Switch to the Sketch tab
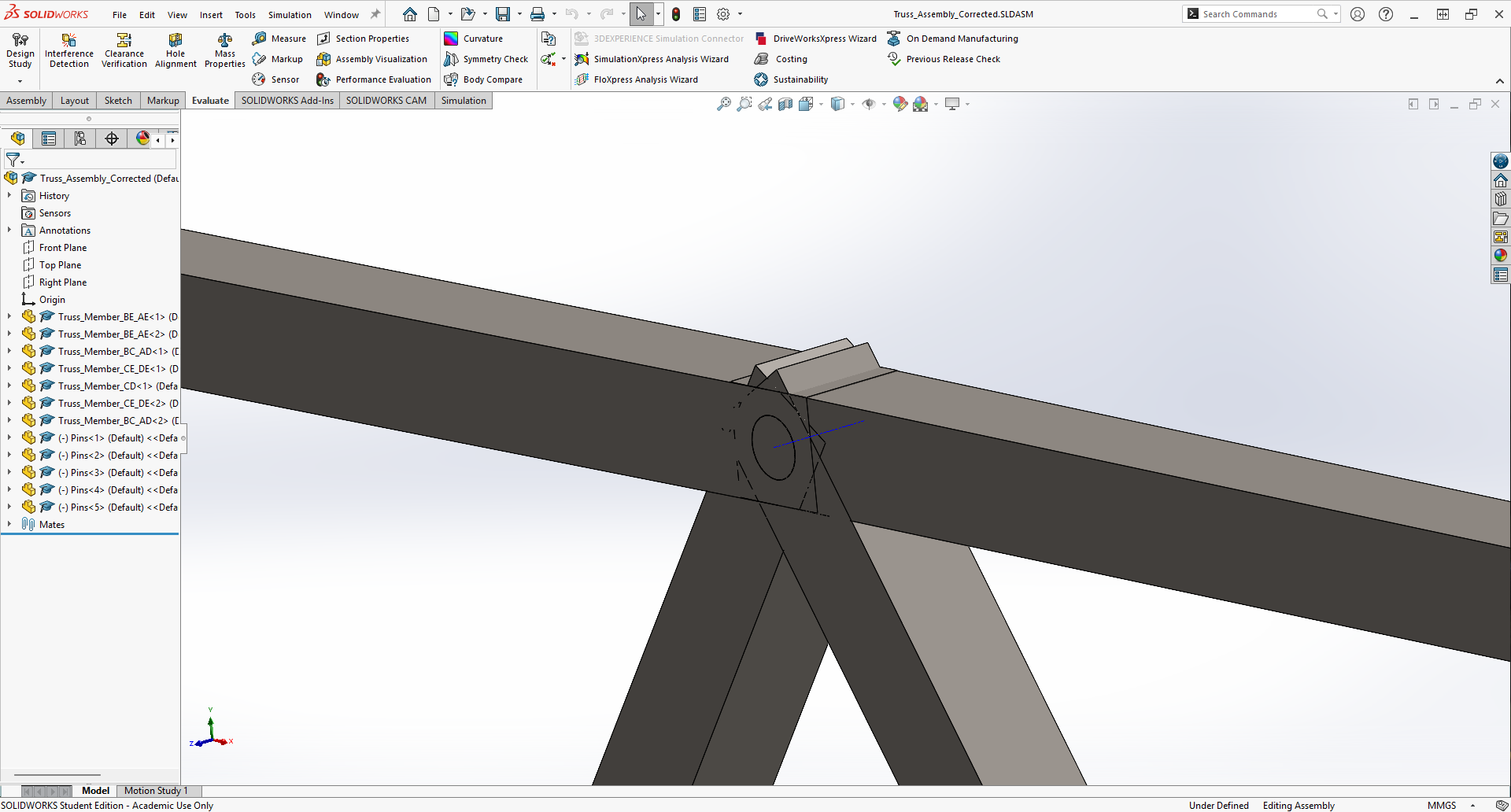Image resolution: width=1511 pixels, height=812 pixels. 118,101
